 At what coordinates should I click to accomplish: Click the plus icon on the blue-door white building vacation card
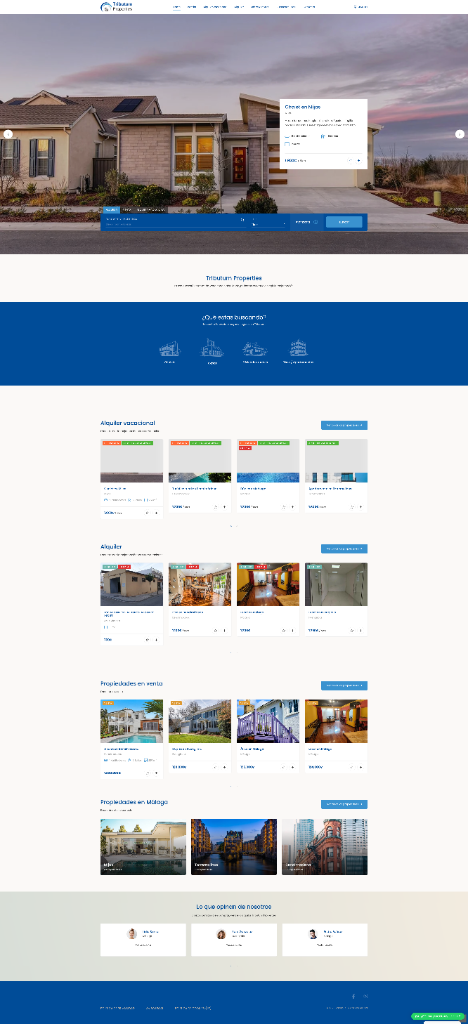click(x=360, y=506)
